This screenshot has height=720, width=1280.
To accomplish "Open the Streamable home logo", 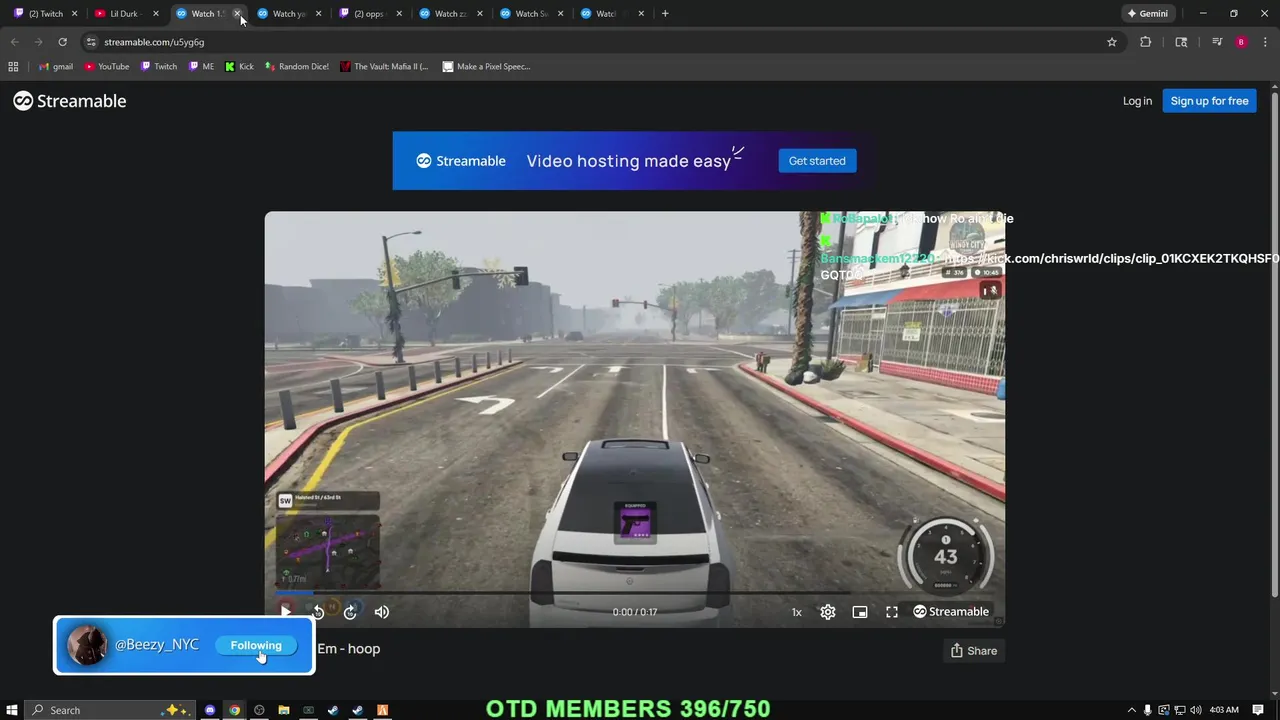I will 70,101.
